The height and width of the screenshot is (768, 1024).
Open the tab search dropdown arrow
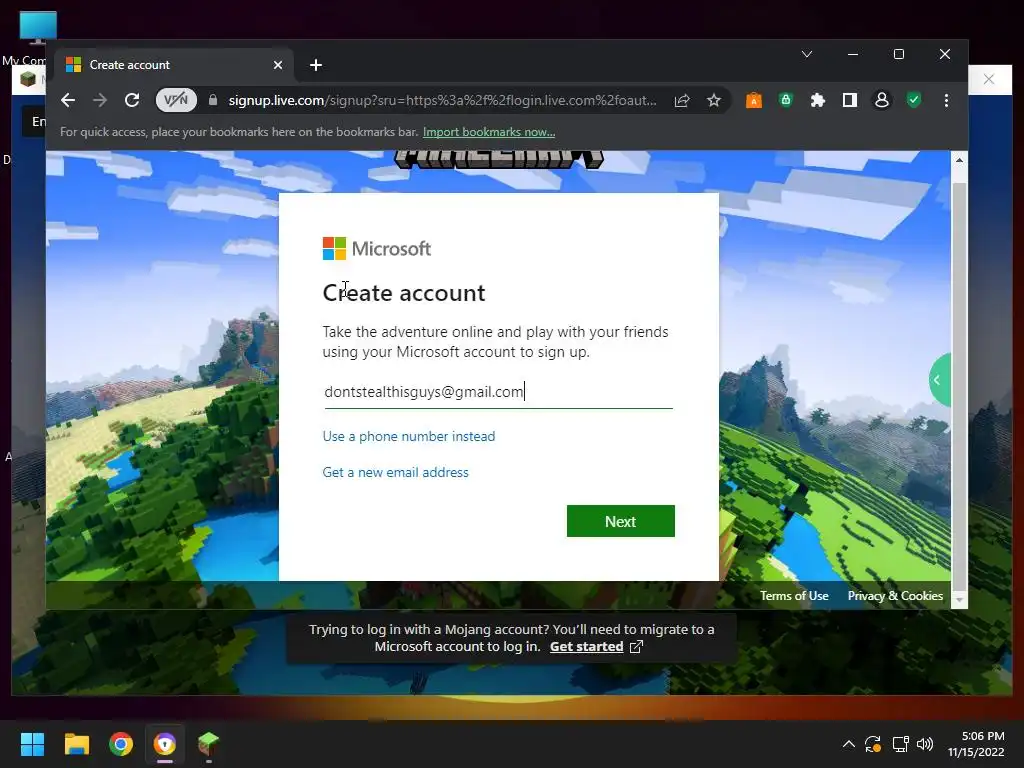click(807, 54)
